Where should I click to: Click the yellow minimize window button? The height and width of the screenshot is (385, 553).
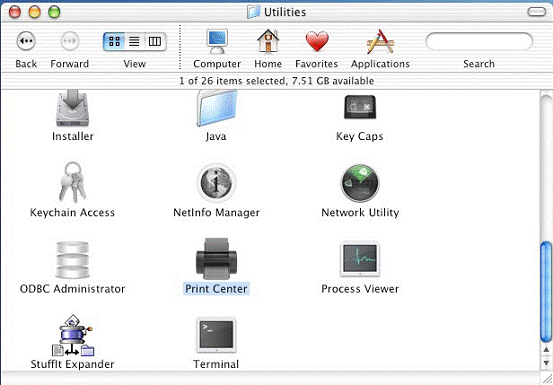pos(35,12)
